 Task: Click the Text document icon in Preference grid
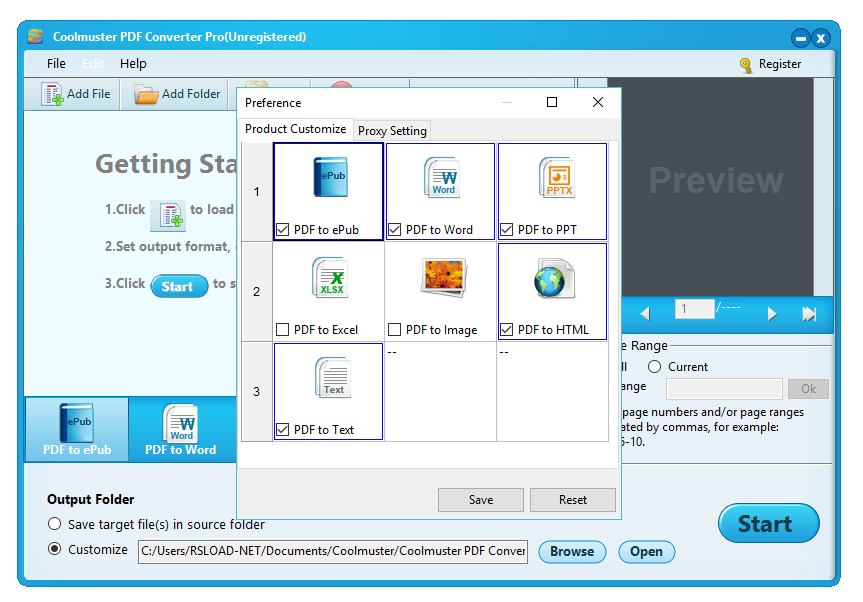332,377
